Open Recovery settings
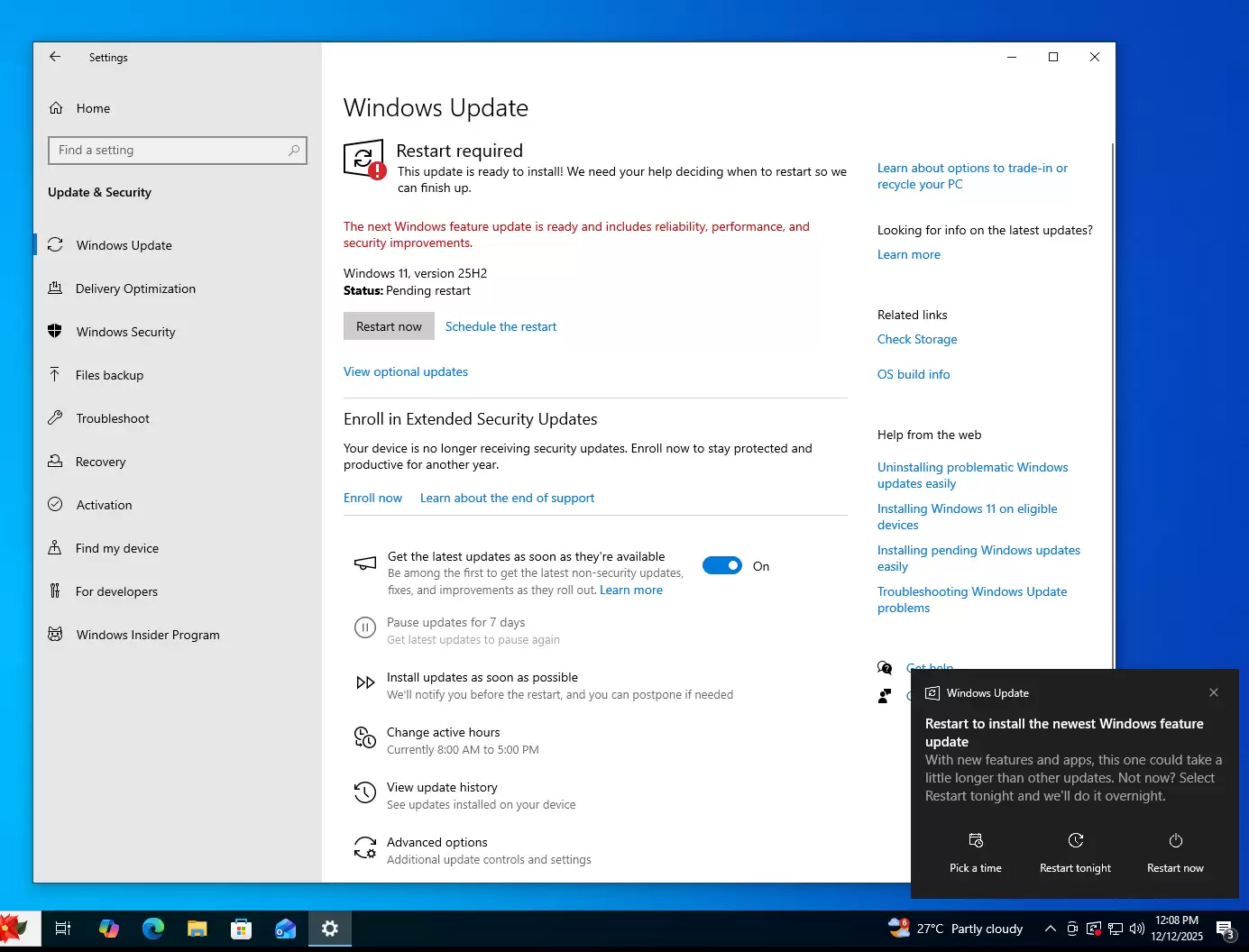Viewport: 1249px width, 952px height. (101, 462)
